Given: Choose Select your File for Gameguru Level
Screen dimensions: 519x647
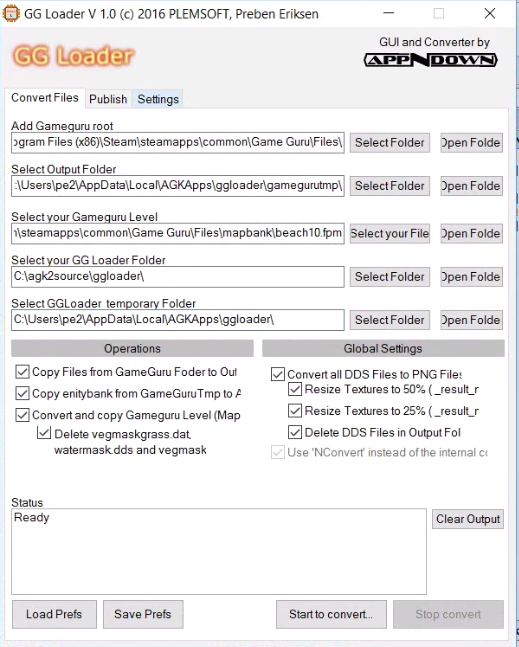Looking at the screenshot, I should point(390,234).
